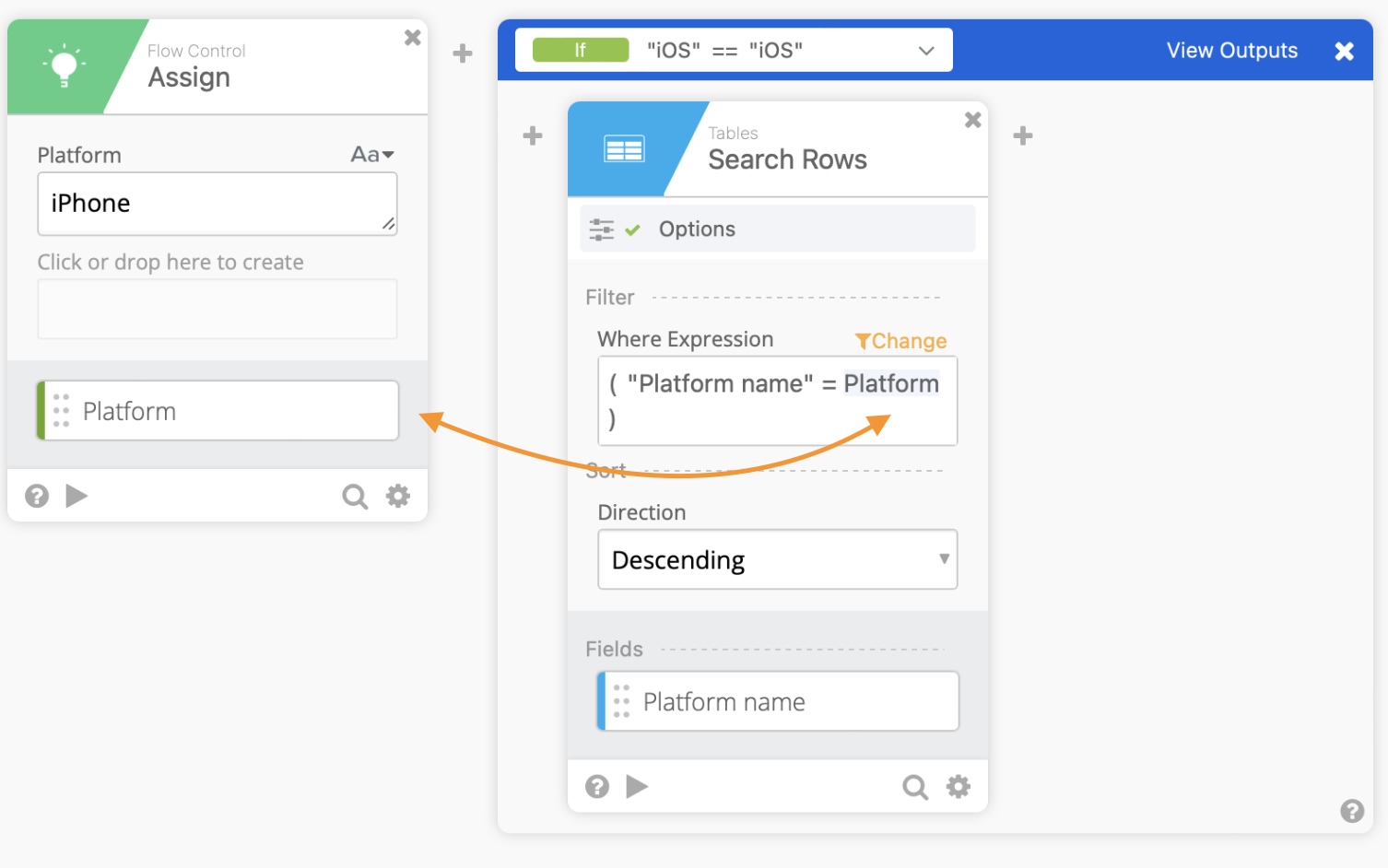Add card before Search Rows with plus
The height and width of the screenshot is (868, 1388).
(x=533, y=136)
